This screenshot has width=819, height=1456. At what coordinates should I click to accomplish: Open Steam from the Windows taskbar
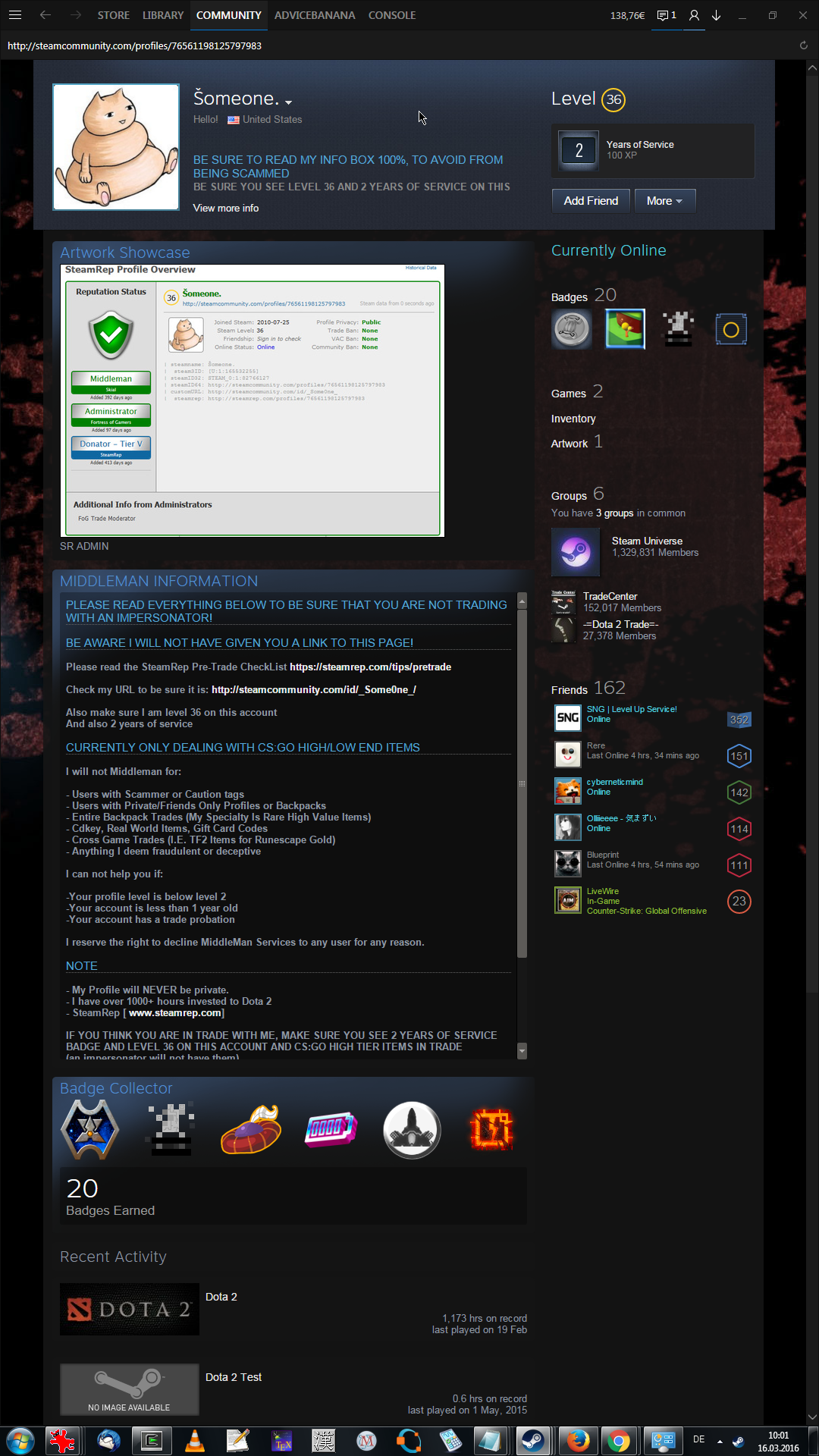[x=533, y=1440]
